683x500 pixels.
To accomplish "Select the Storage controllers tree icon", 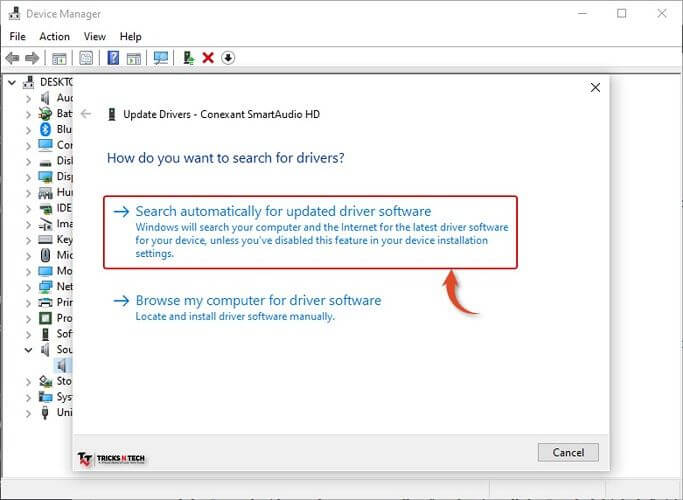I will point(45,381).
